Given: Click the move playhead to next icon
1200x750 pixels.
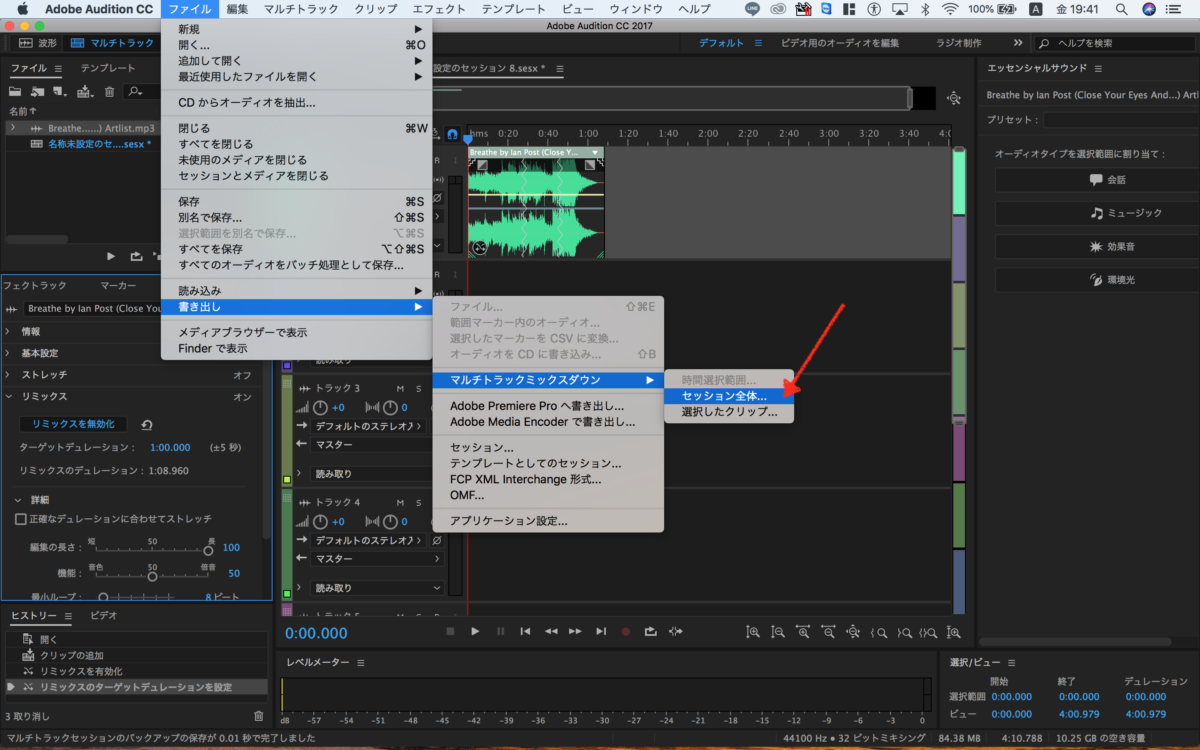Looking at the screenshot, I should point(601,631).
